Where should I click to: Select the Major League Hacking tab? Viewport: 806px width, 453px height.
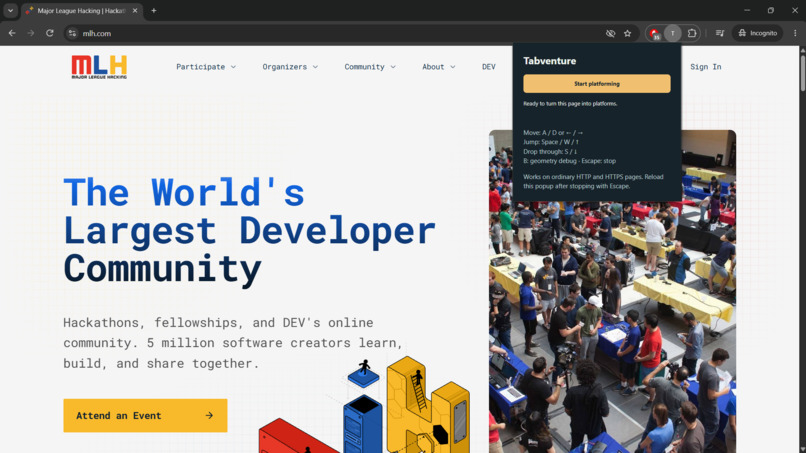(x=82, y=11)
